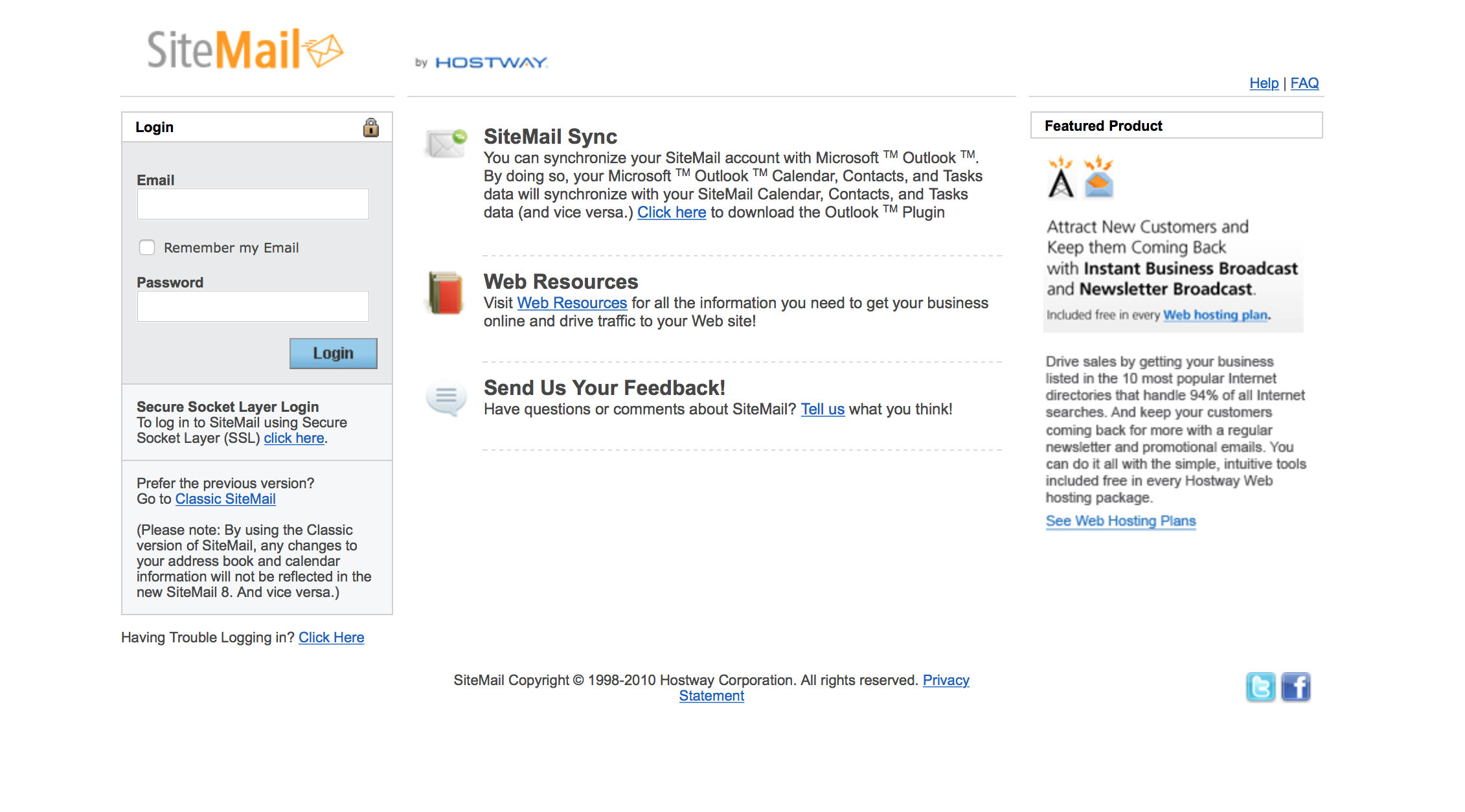Open the Facebook icon in the footer
Screen dimensions: 1465x812
(1295, 687)
